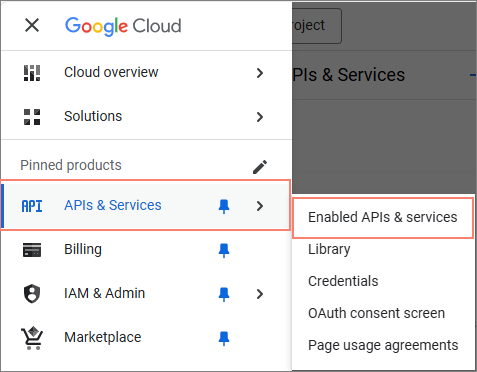477x372 pixels.
Task: Expand the IAM & Admin submenu chevron
Action: (x=260, y=294)
